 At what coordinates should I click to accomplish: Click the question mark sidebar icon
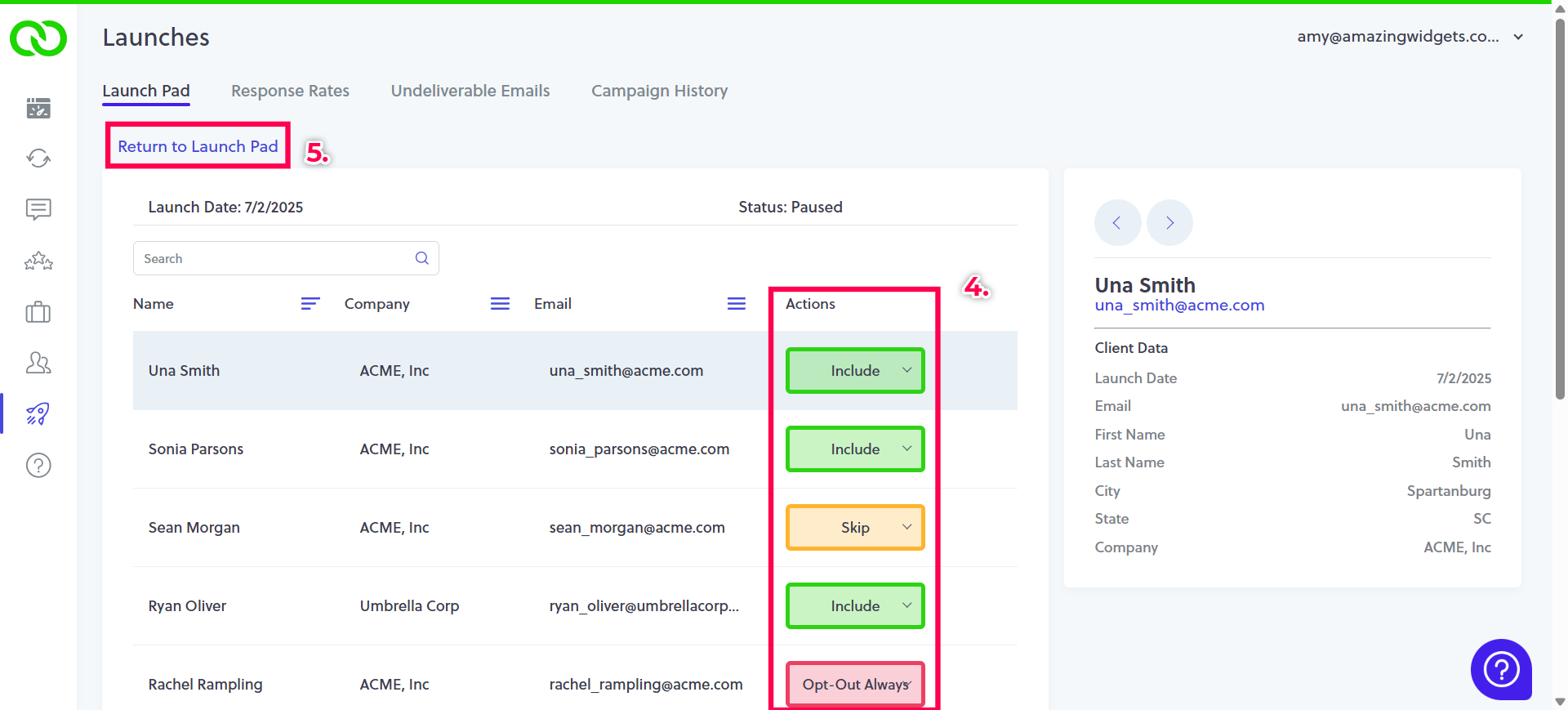(x=38, y=466)
